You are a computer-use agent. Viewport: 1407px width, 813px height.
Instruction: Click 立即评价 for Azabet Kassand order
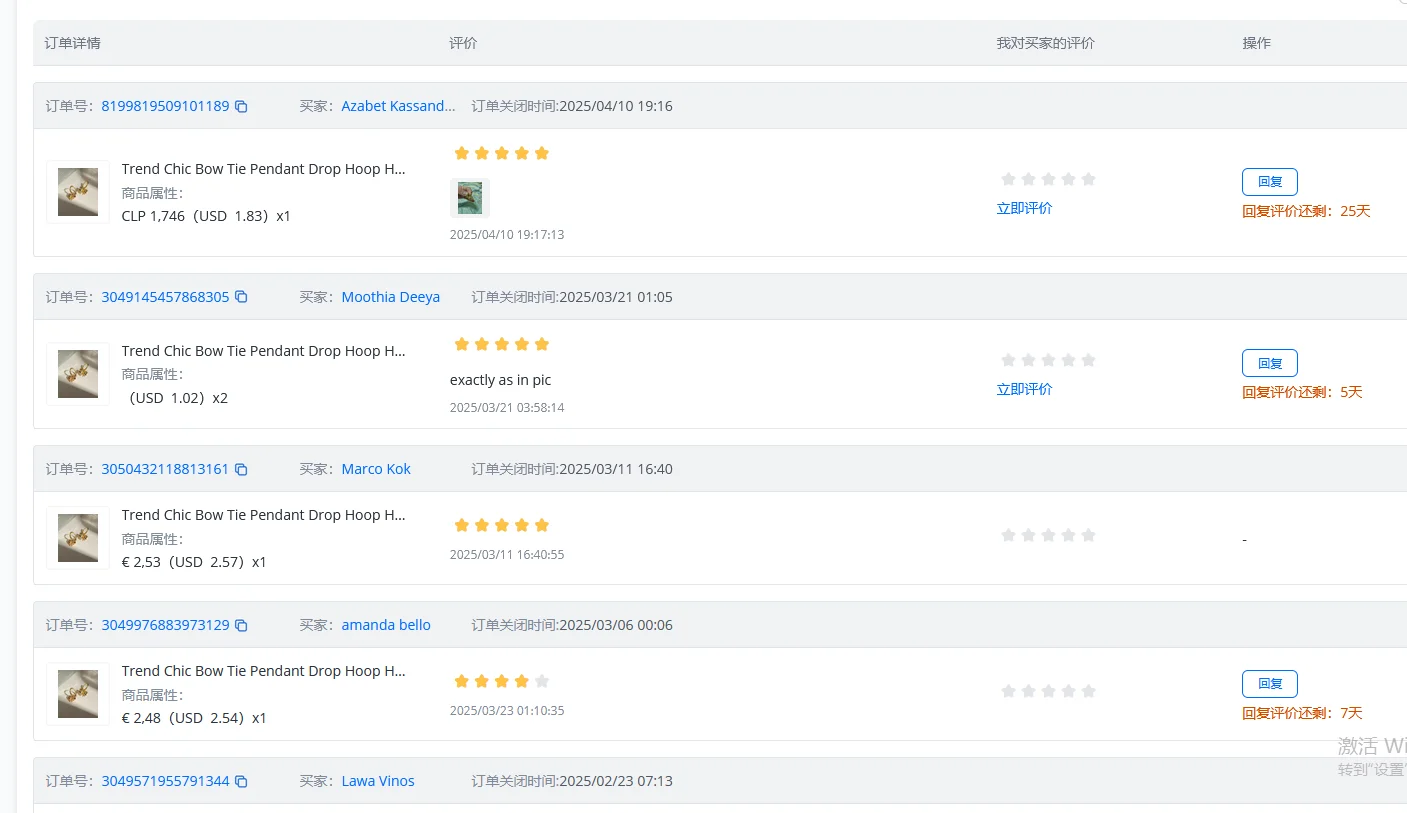(1024, 208)
